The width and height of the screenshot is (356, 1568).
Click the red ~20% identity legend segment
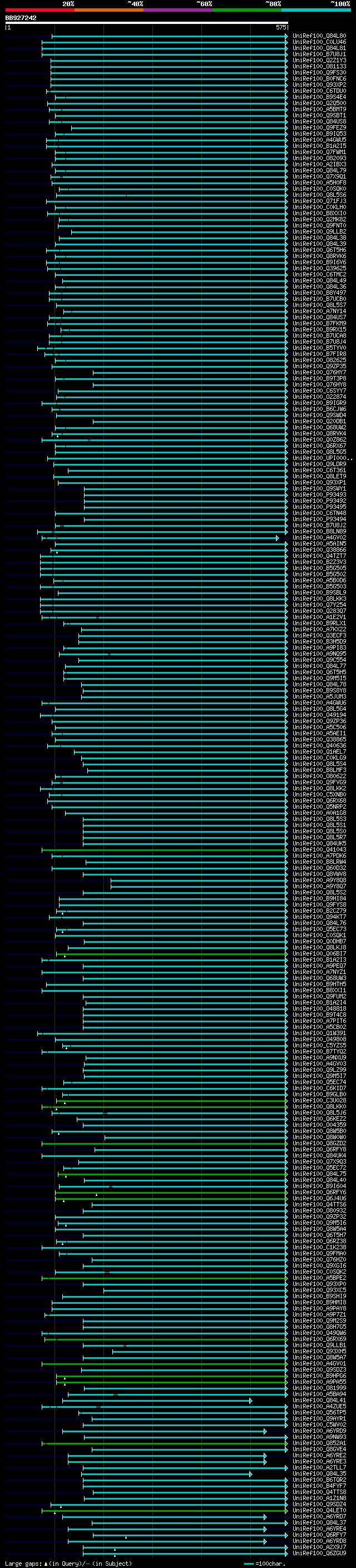tap(39, 10)
